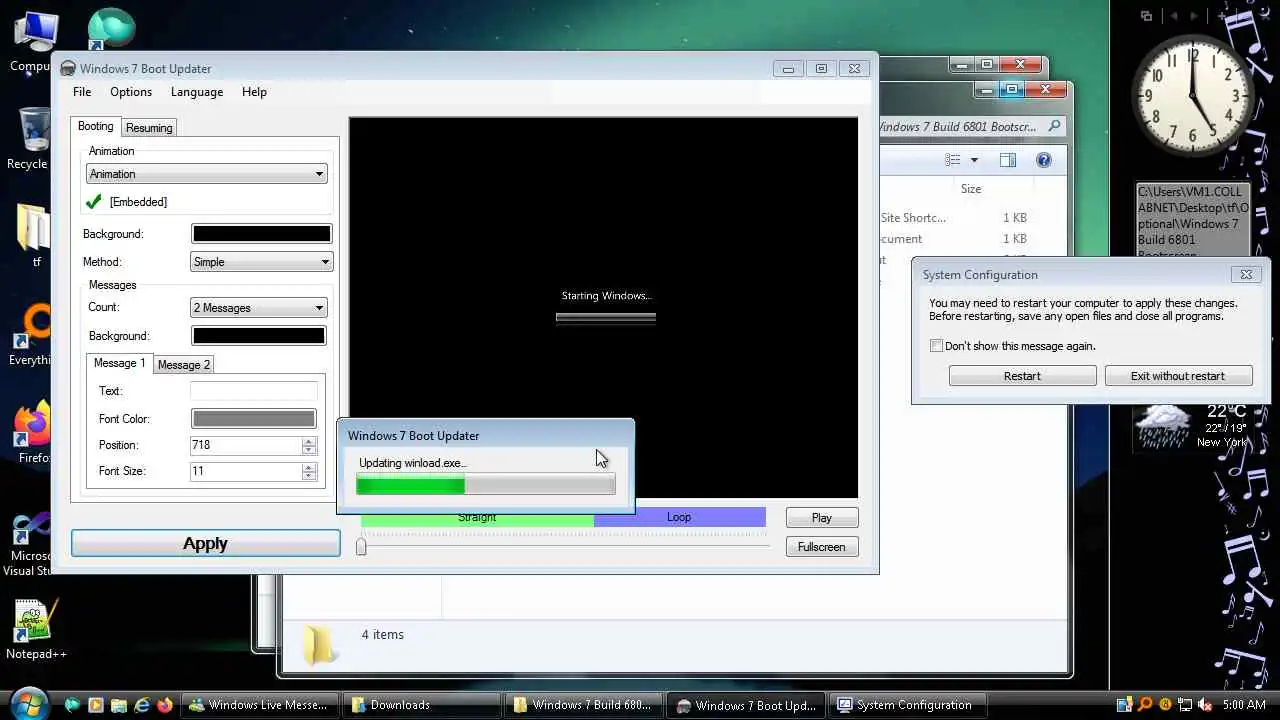Click the New York weather gadget

(x=1192, y=425)
